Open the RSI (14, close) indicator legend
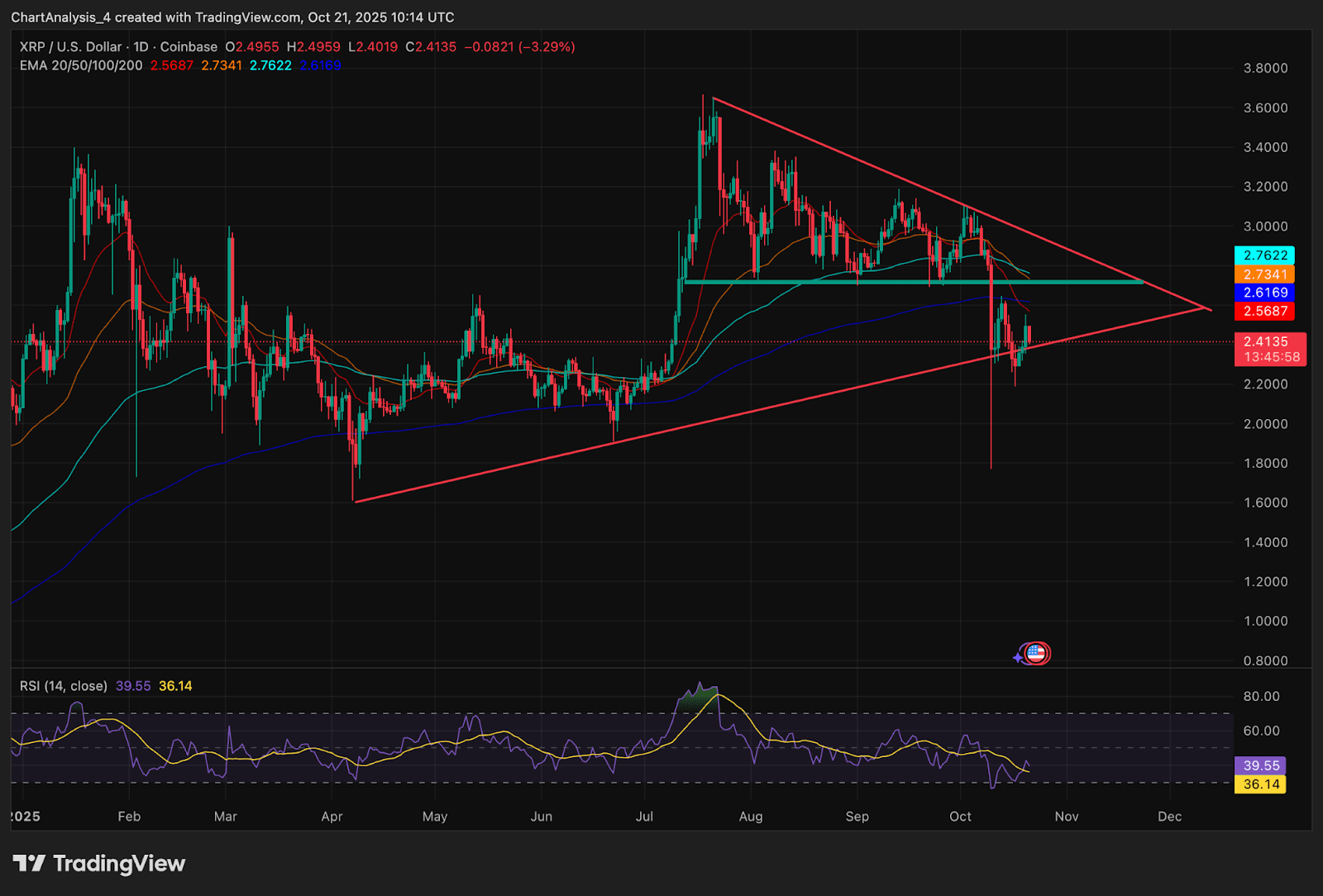This screenshot has height=896, width=1323. (x=64, y=686)
